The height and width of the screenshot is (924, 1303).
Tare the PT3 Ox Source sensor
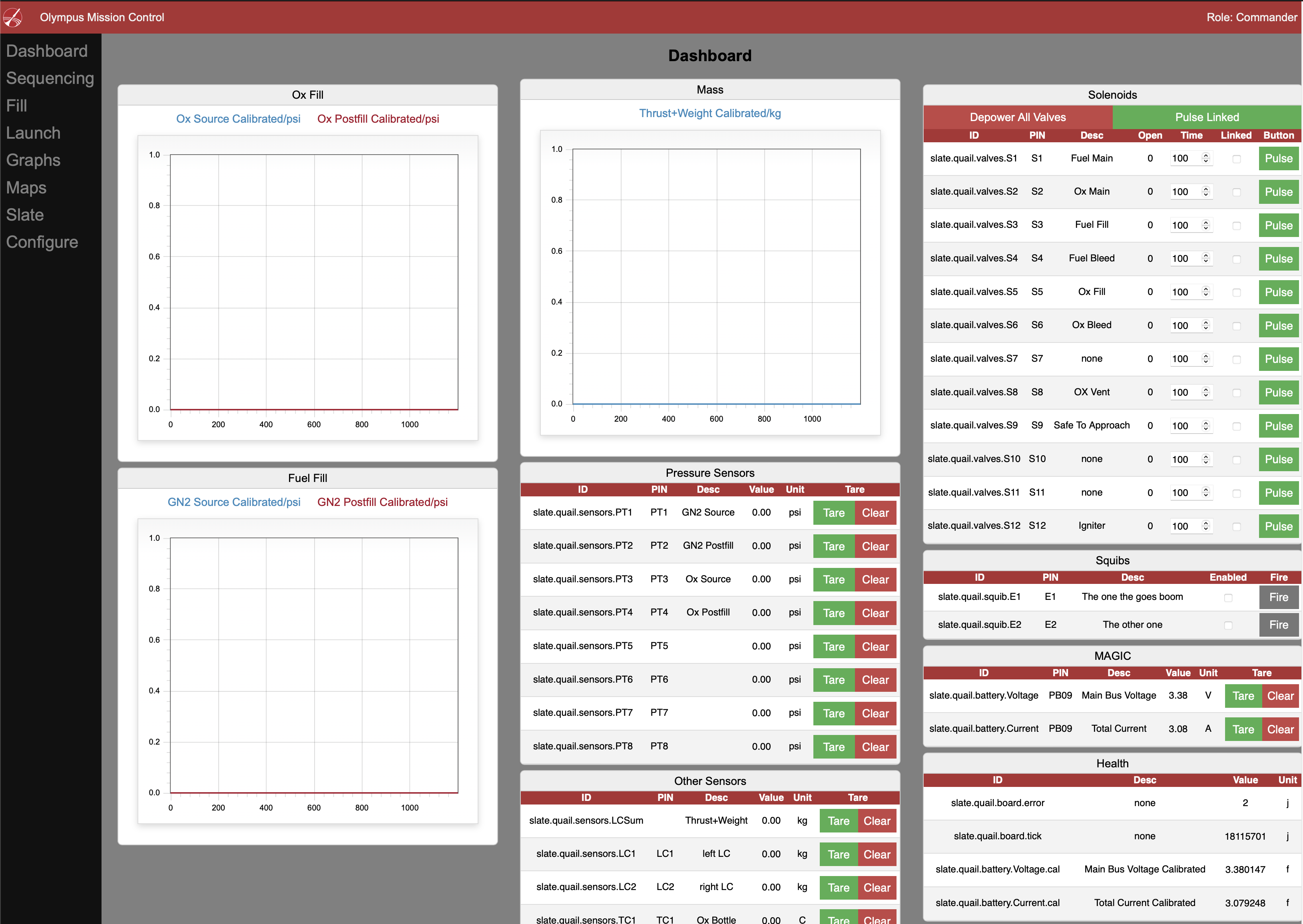point(833,580)
